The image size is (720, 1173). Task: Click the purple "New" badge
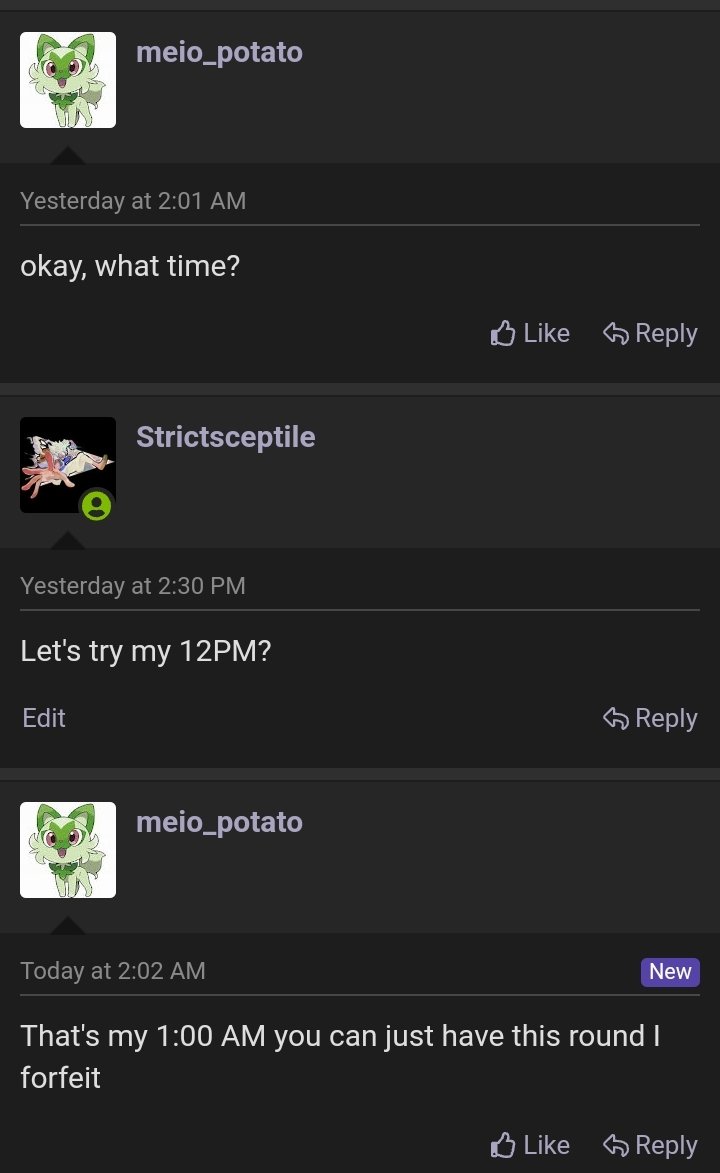coord(670,972)
